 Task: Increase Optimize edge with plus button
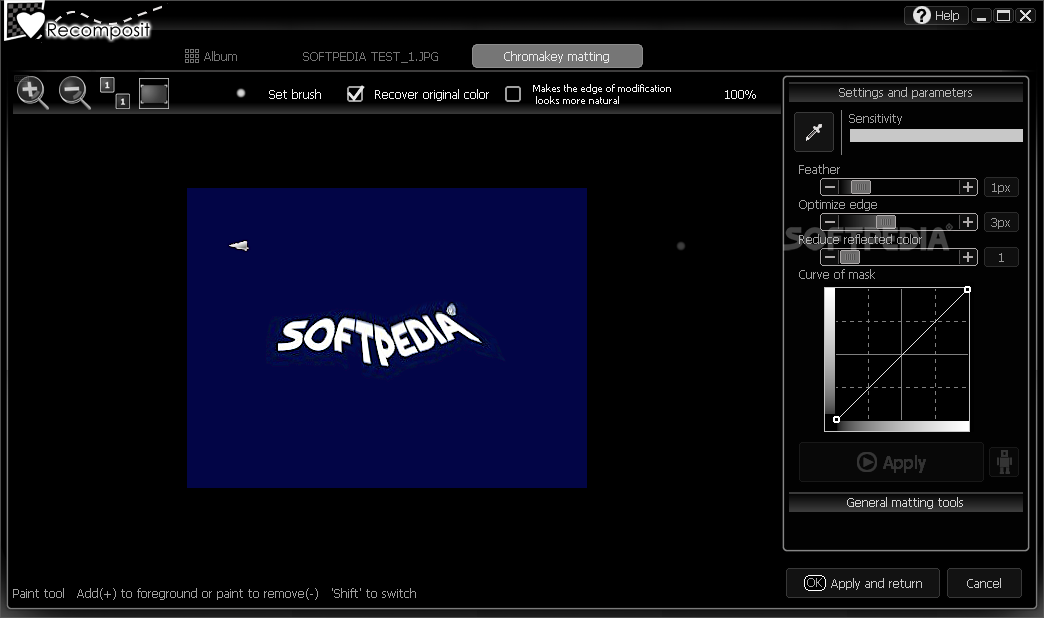coord(968,222)
